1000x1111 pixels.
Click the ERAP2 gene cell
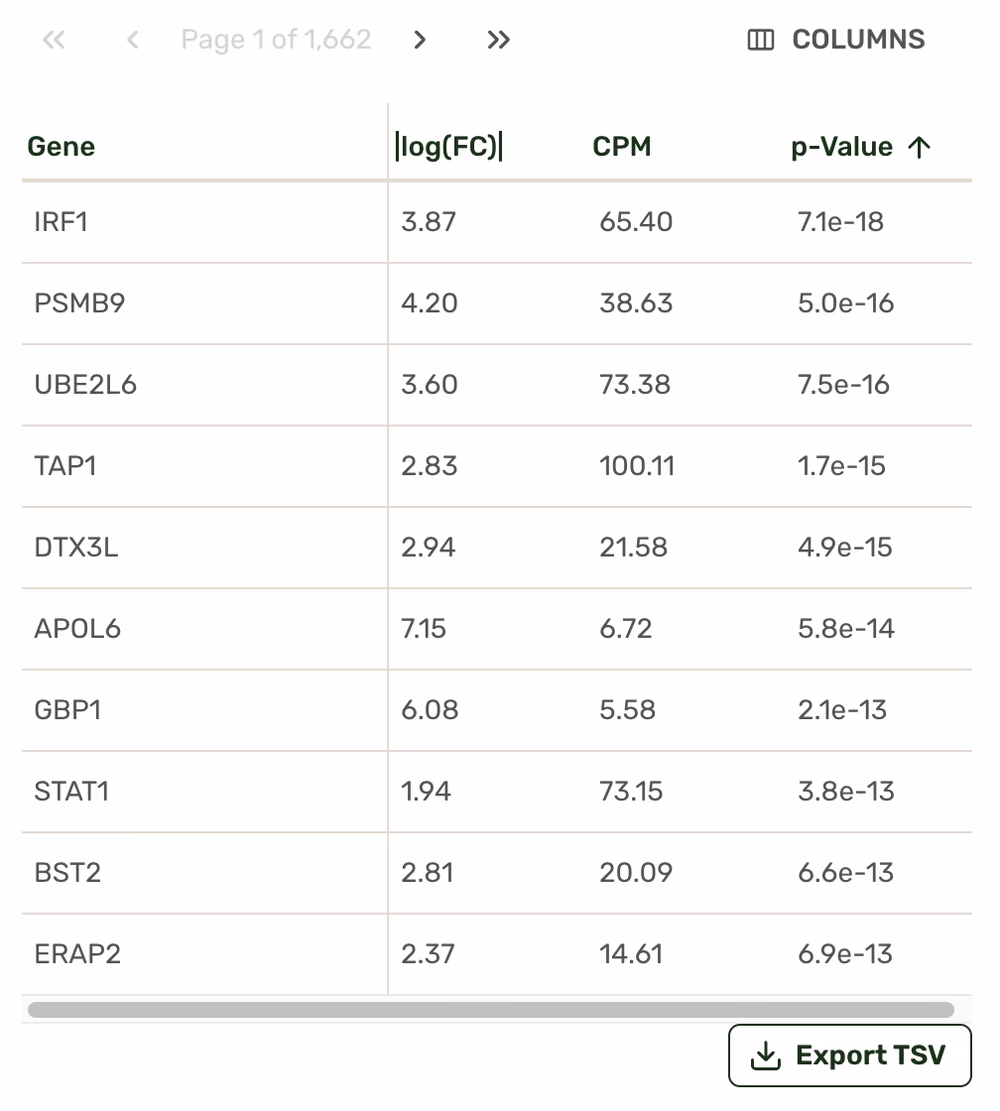click(x=77, y=954)
